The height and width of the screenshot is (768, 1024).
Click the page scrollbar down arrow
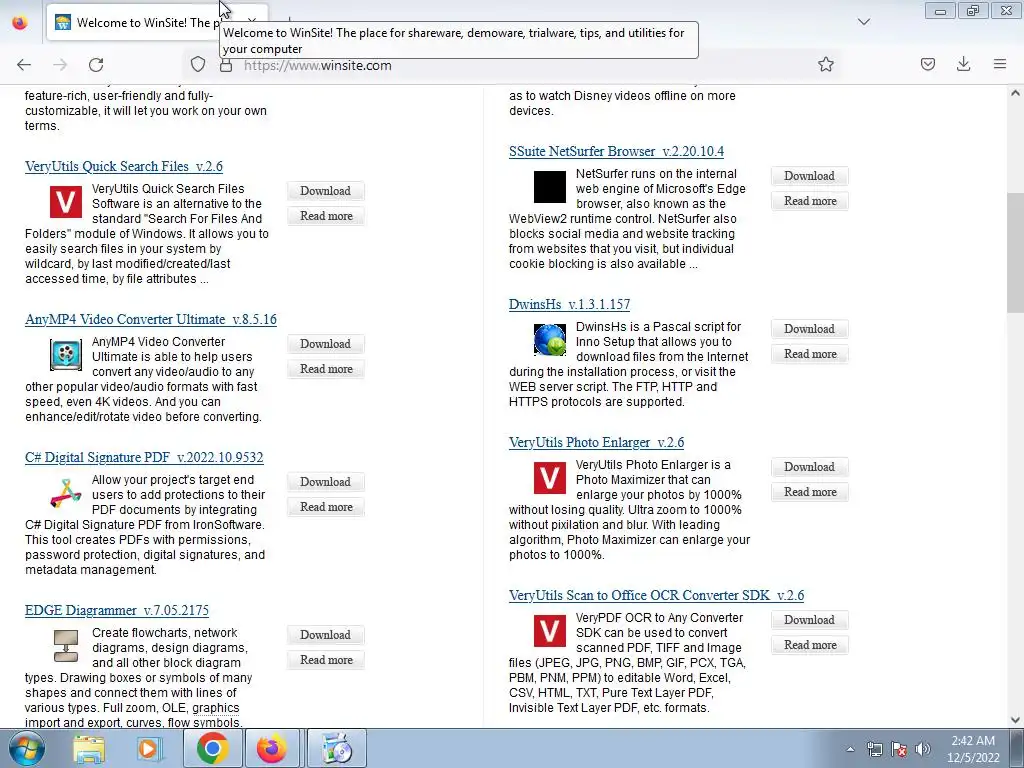pyautogui.click(x=1015, y=720)
